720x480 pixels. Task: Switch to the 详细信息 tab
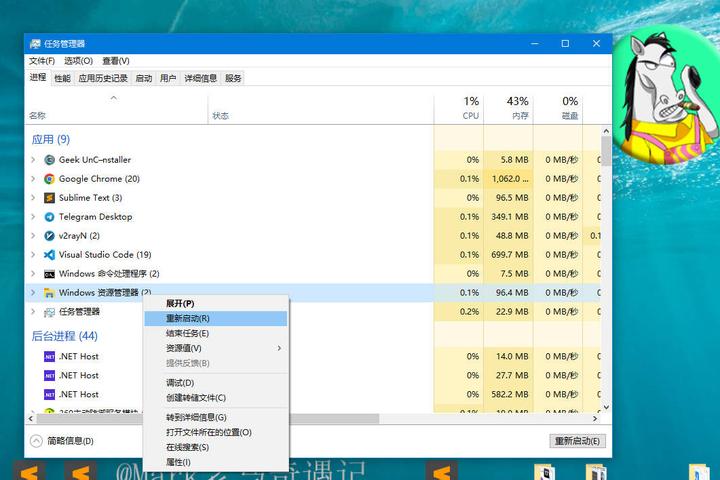pos(200,79)
